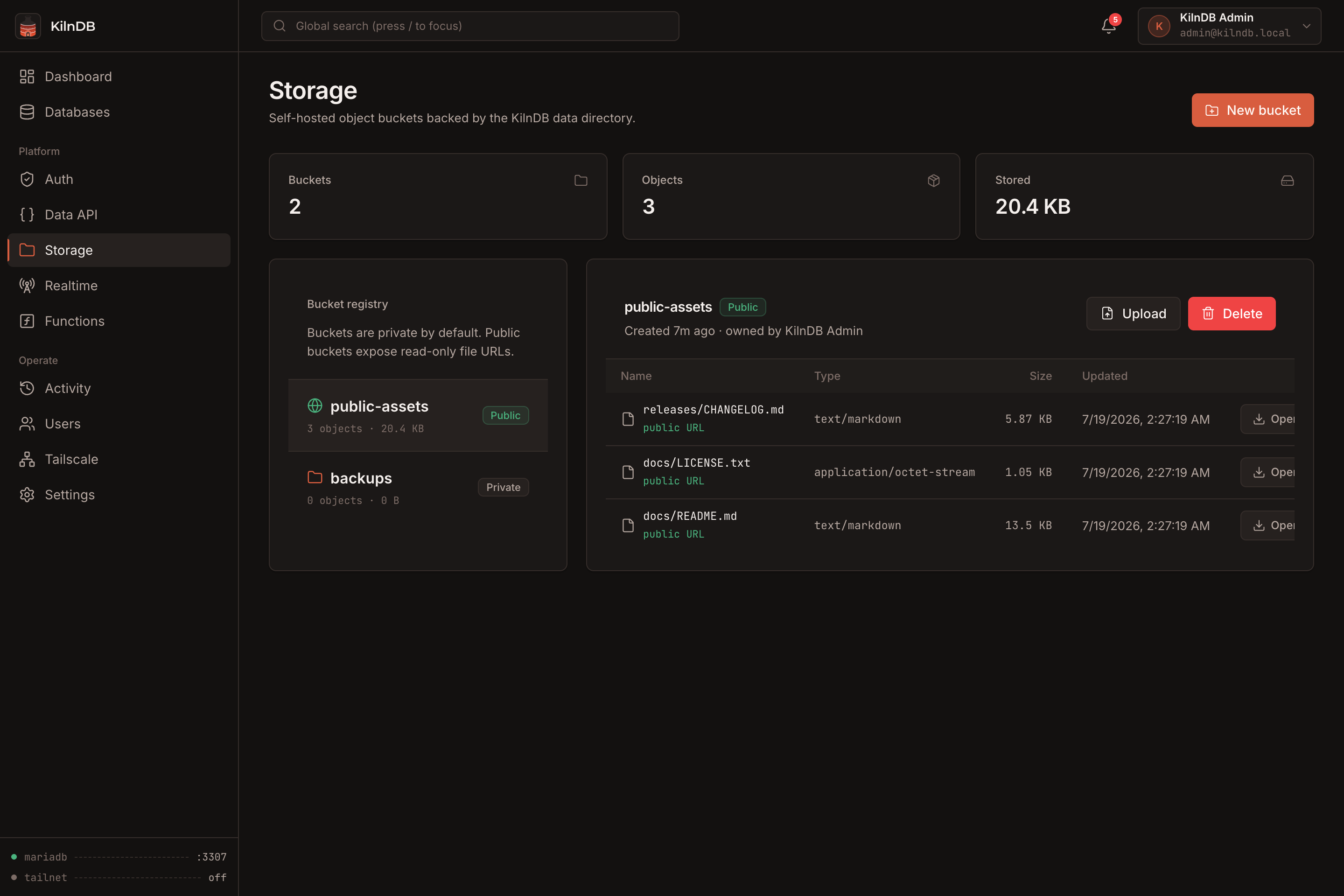This screenshot has height=896, width=1344.
Task: Click the Name column header
Action: [x=636, y=376]
